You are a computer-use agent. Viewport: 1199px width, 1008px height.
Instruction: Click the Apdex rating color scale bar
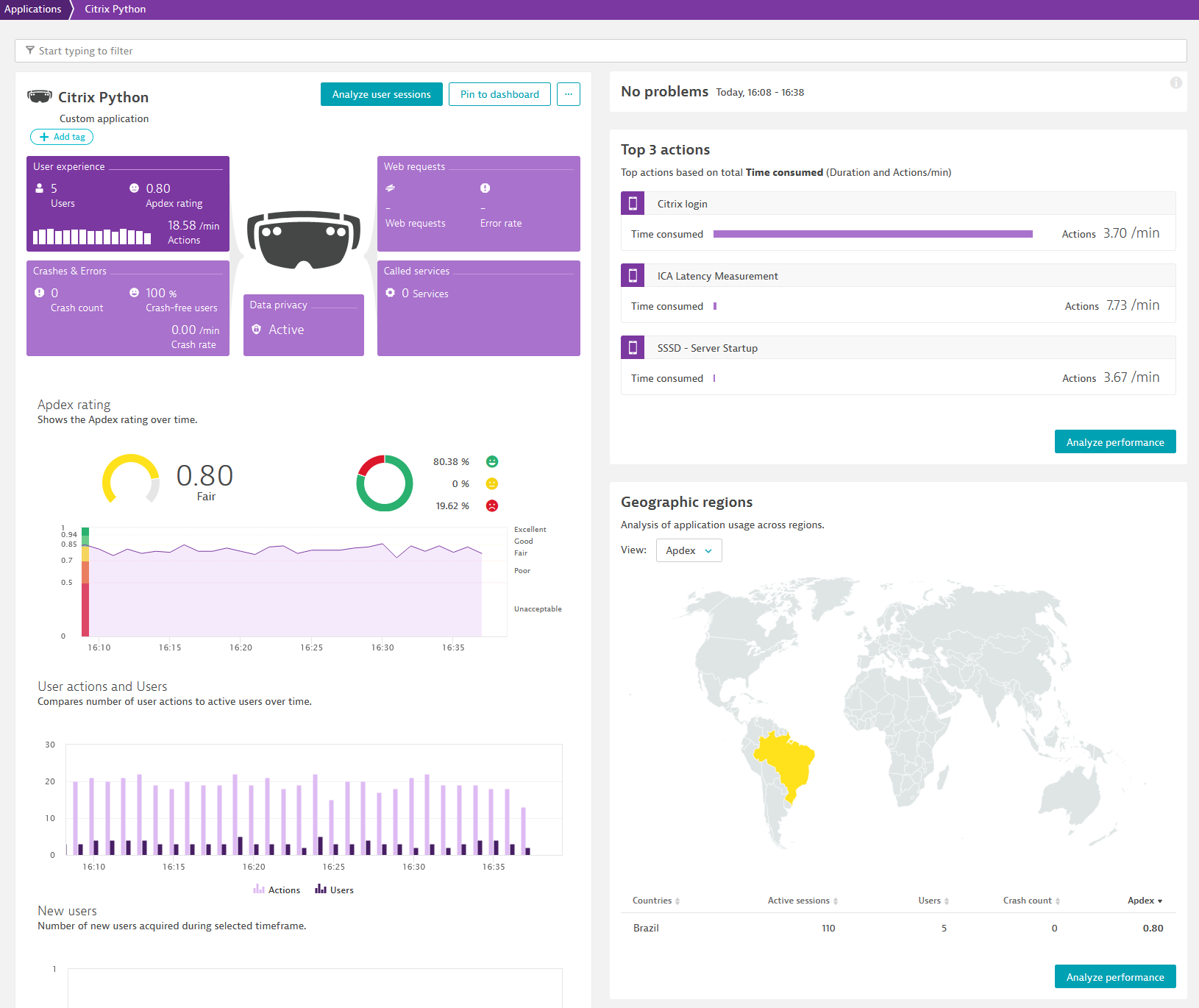85,581
